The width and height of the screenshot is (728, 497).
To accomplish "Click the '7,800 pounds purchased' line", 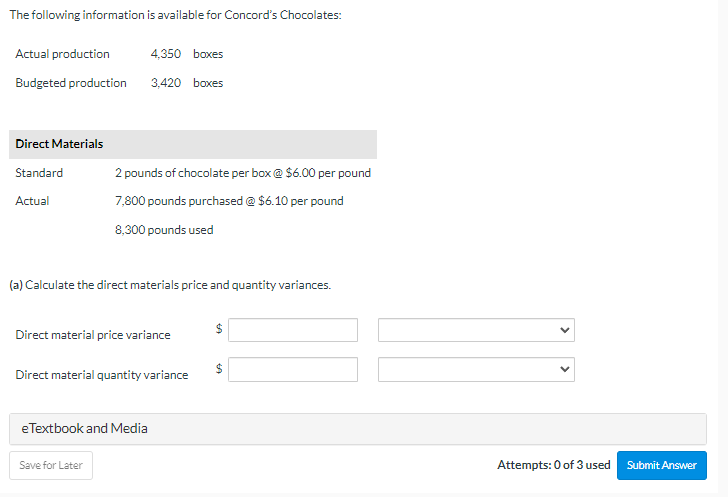I will [x=229, y=201].
